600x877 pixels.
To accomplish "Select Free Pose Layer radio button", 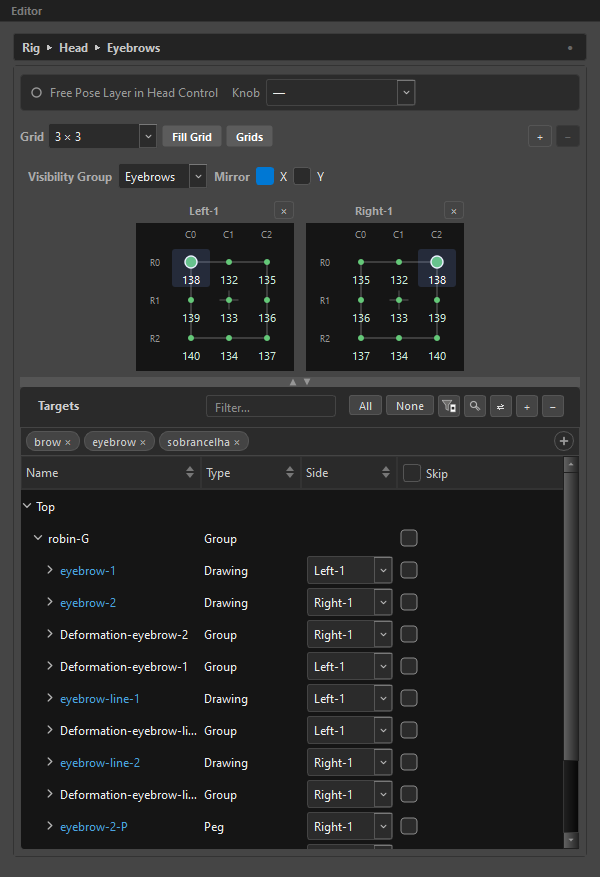I will (36, 93).
